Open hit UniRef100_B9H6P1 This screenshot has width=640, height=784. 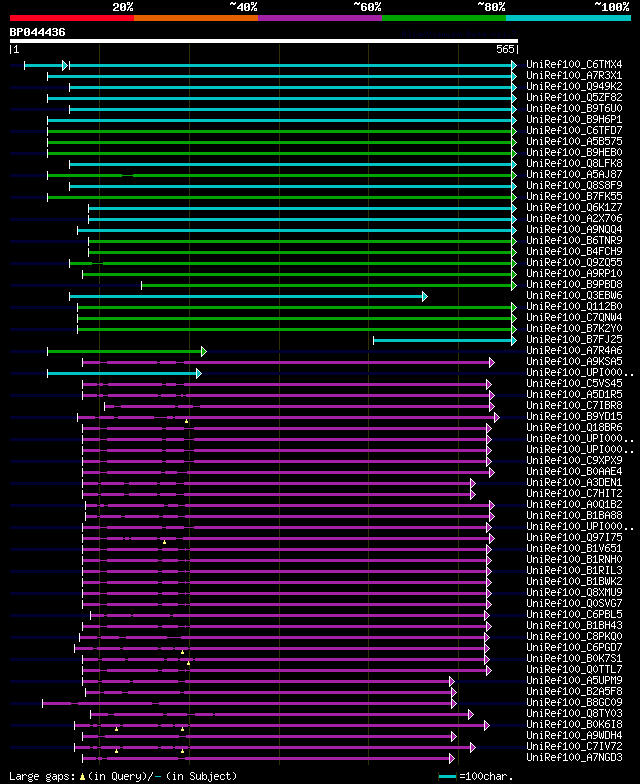[574, 120]
